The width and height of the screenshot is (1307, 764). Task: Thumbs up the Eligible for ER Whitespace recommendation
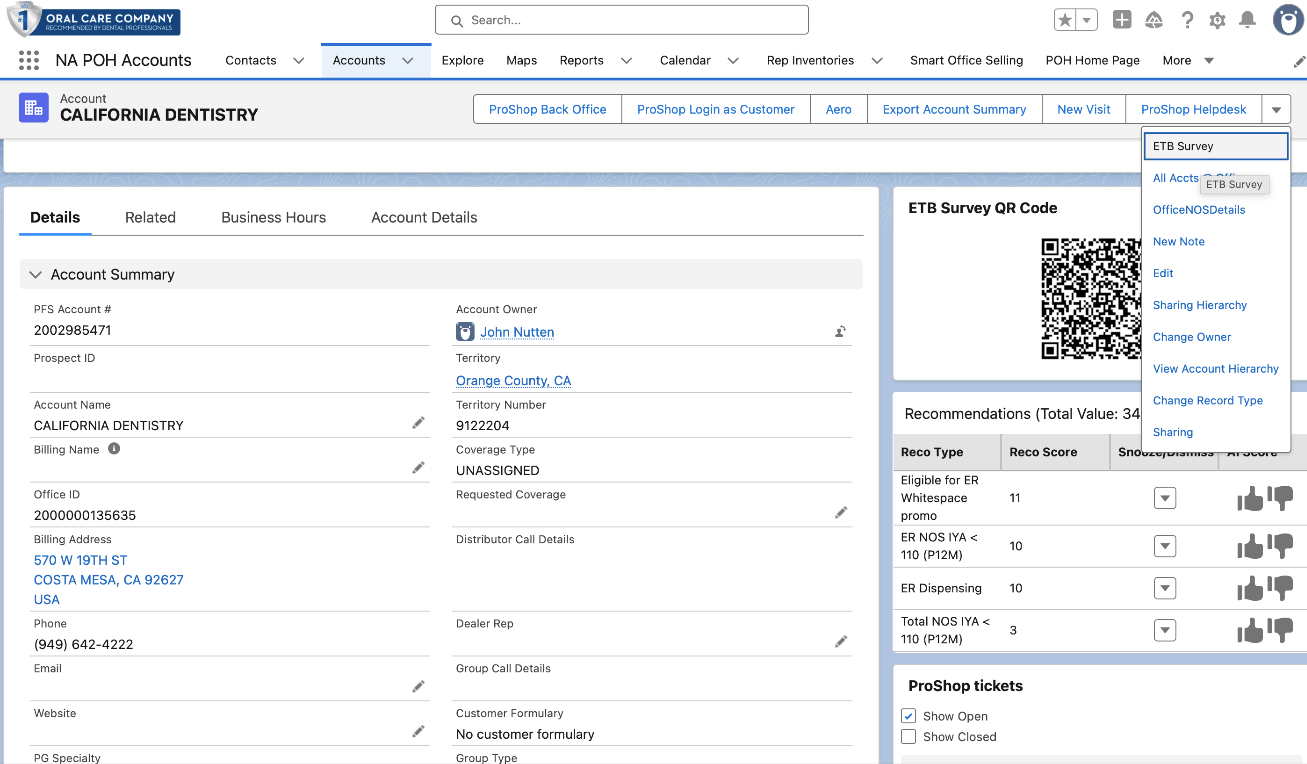[1250, 498]
